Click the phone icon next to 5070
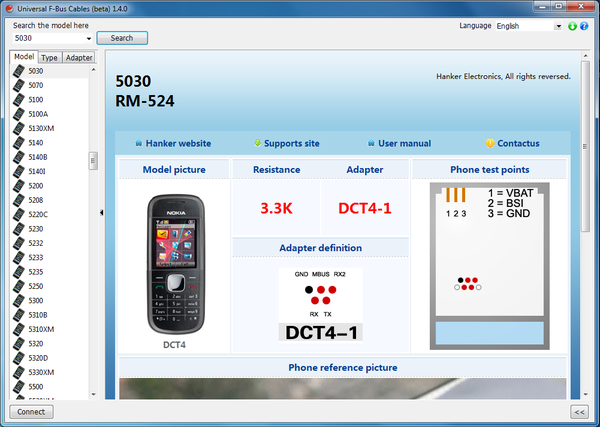 [x=18, y=86]
